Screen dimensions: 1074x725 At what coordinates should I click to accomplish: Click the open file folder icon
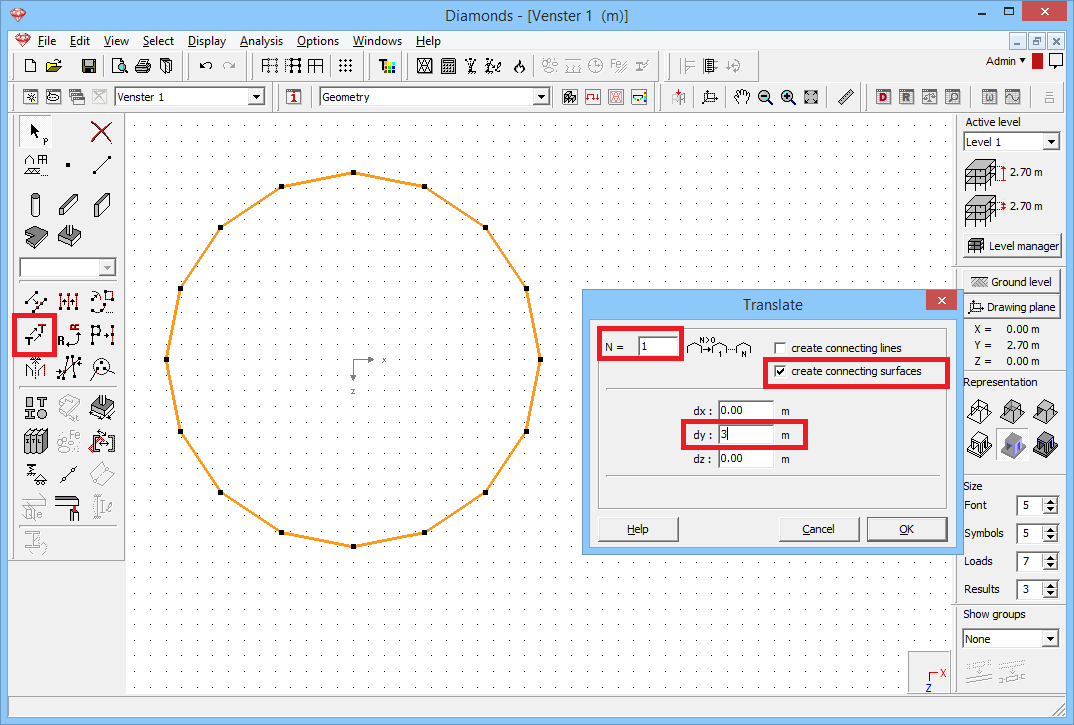point(54,66)
